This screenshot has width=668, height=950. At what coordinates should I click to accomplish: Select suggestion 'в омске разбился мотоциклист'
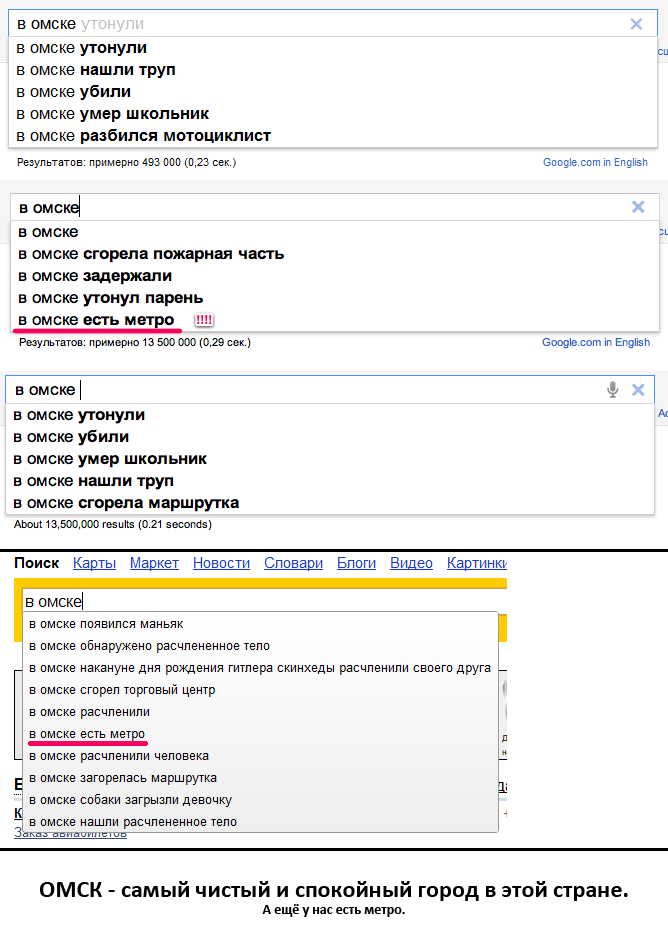pos(144,136)
